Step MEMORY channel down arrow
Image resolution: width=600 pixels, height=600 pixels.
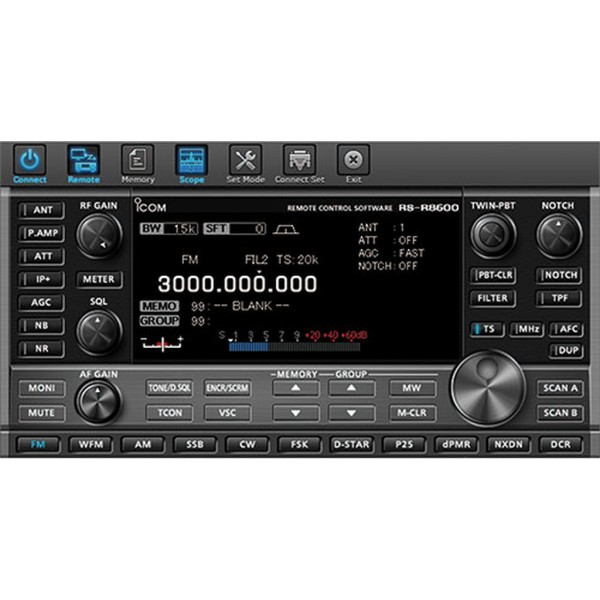point(296,413)
